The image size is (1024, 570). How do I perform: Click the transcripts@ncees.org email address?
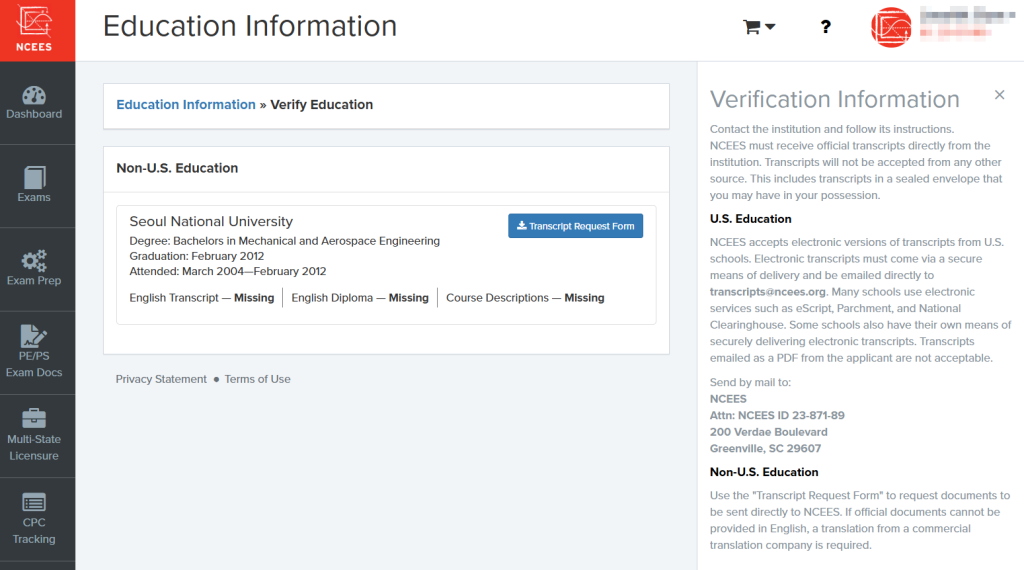[x=767, y=292]
